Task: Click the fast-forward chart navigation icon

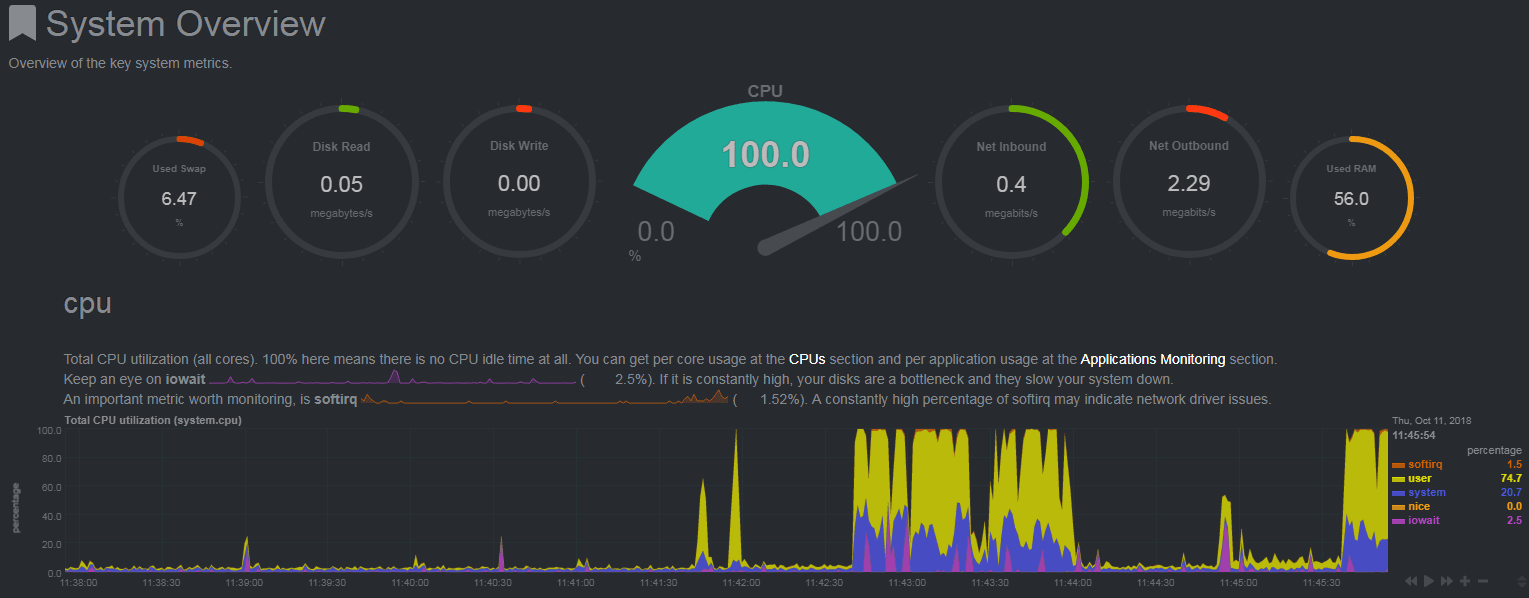Action: point(1446,581)
